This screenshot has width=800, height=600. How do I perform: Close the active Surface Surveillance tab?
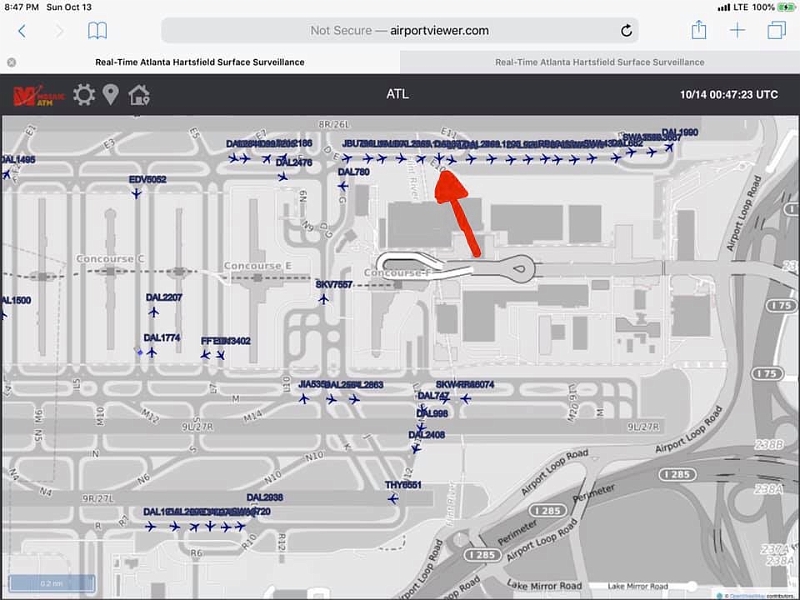click(11, 62)
